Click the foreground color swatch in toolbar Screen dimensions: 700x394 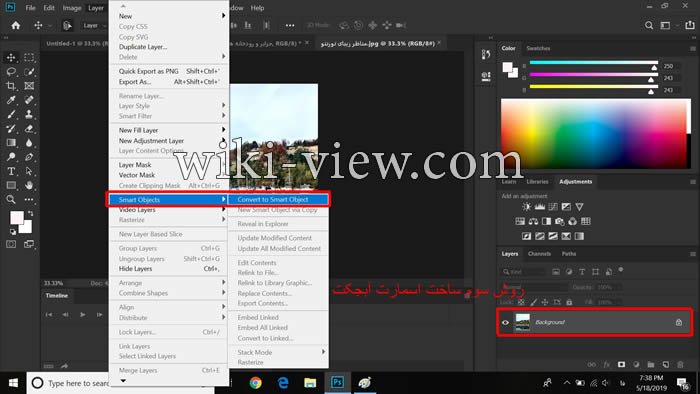[17, 218]
